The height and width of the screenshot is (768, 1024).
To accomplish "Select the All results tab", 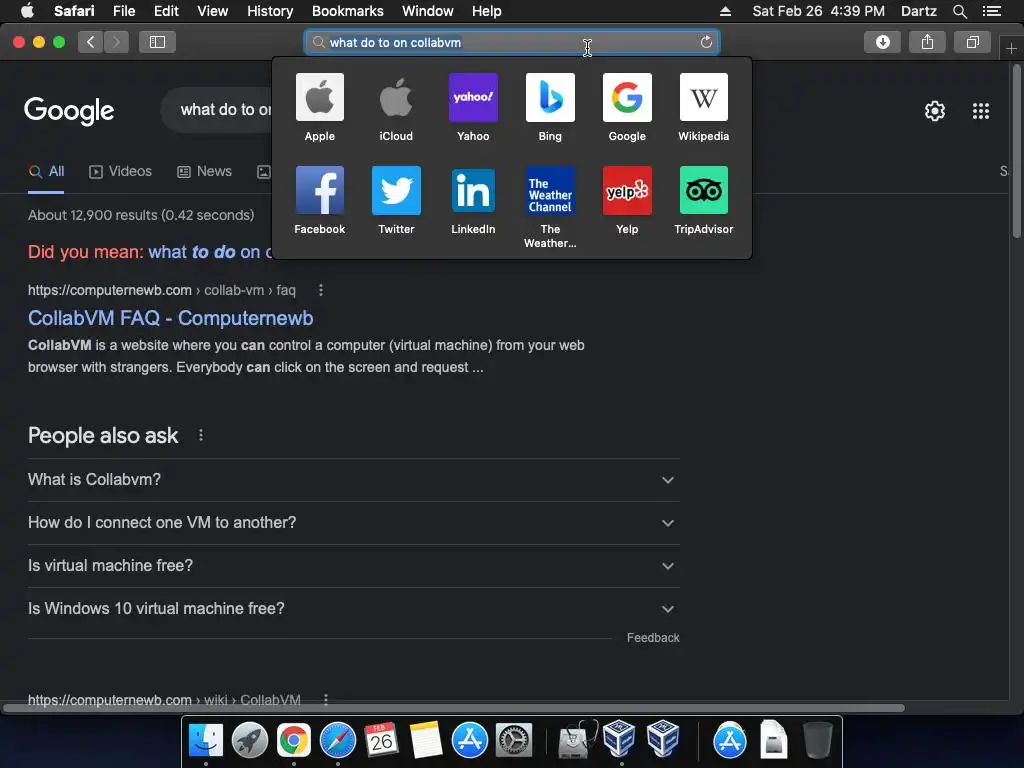I will coord(46,172).
